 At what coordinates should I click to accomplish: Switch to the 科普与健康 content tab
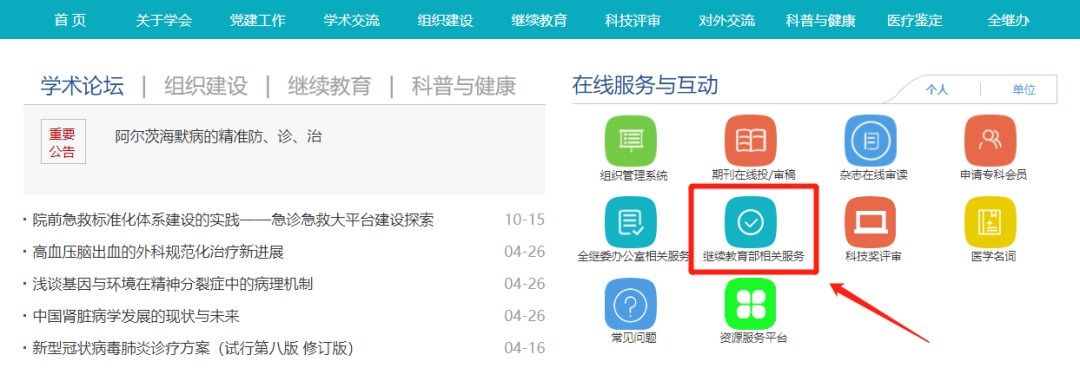(464, 86)
